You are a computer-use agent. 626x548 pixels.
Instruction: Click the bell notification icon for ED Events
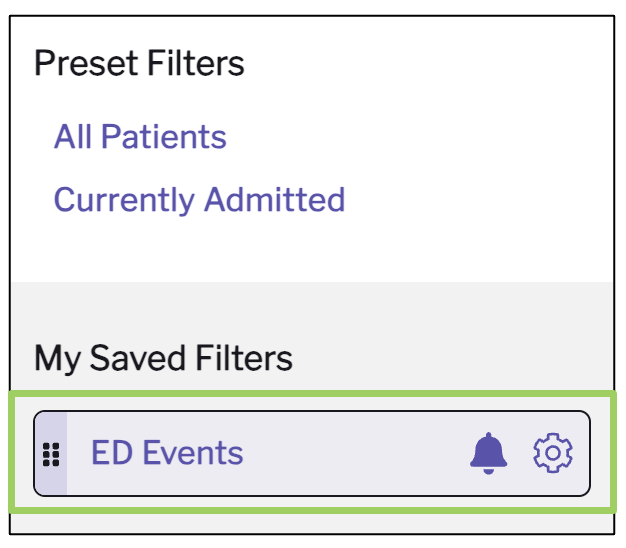488,453
